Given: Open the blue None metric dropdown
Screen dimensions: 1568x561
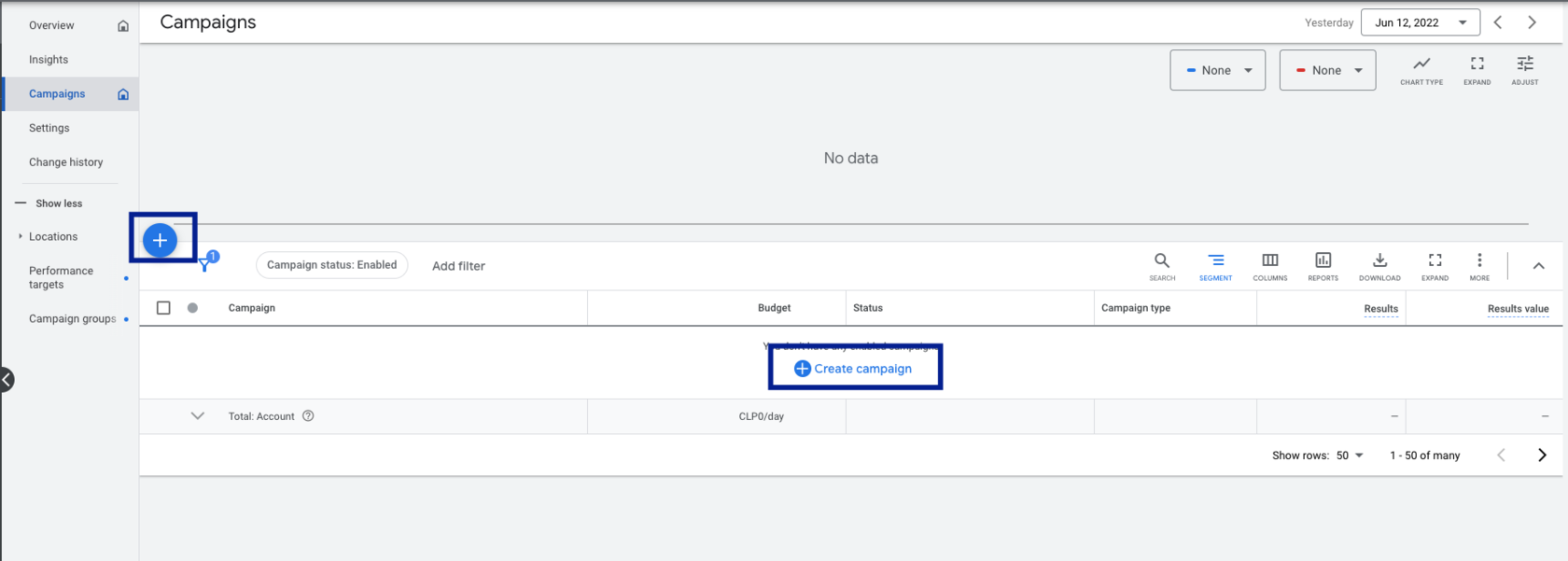Looking at the screenshot, I should tap(1217, 70).
